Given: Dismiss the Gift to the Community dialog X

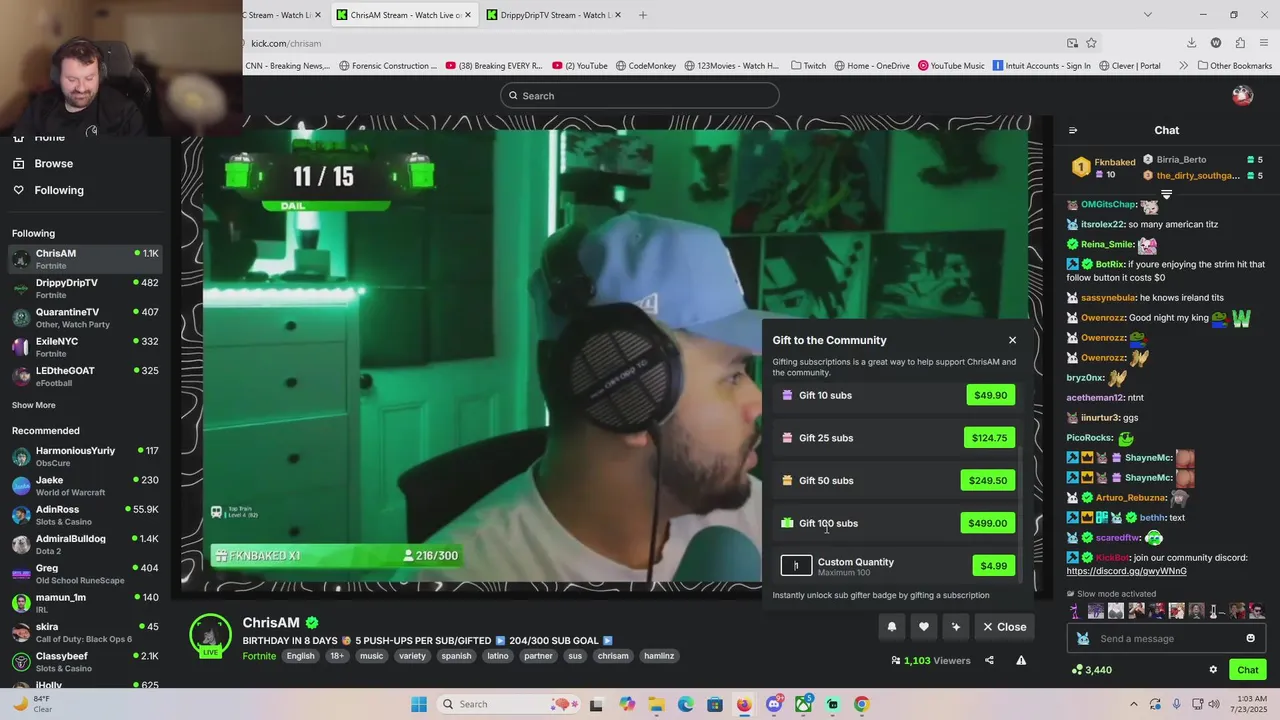Looking at the screenshot, I should tap(1012, 340).
